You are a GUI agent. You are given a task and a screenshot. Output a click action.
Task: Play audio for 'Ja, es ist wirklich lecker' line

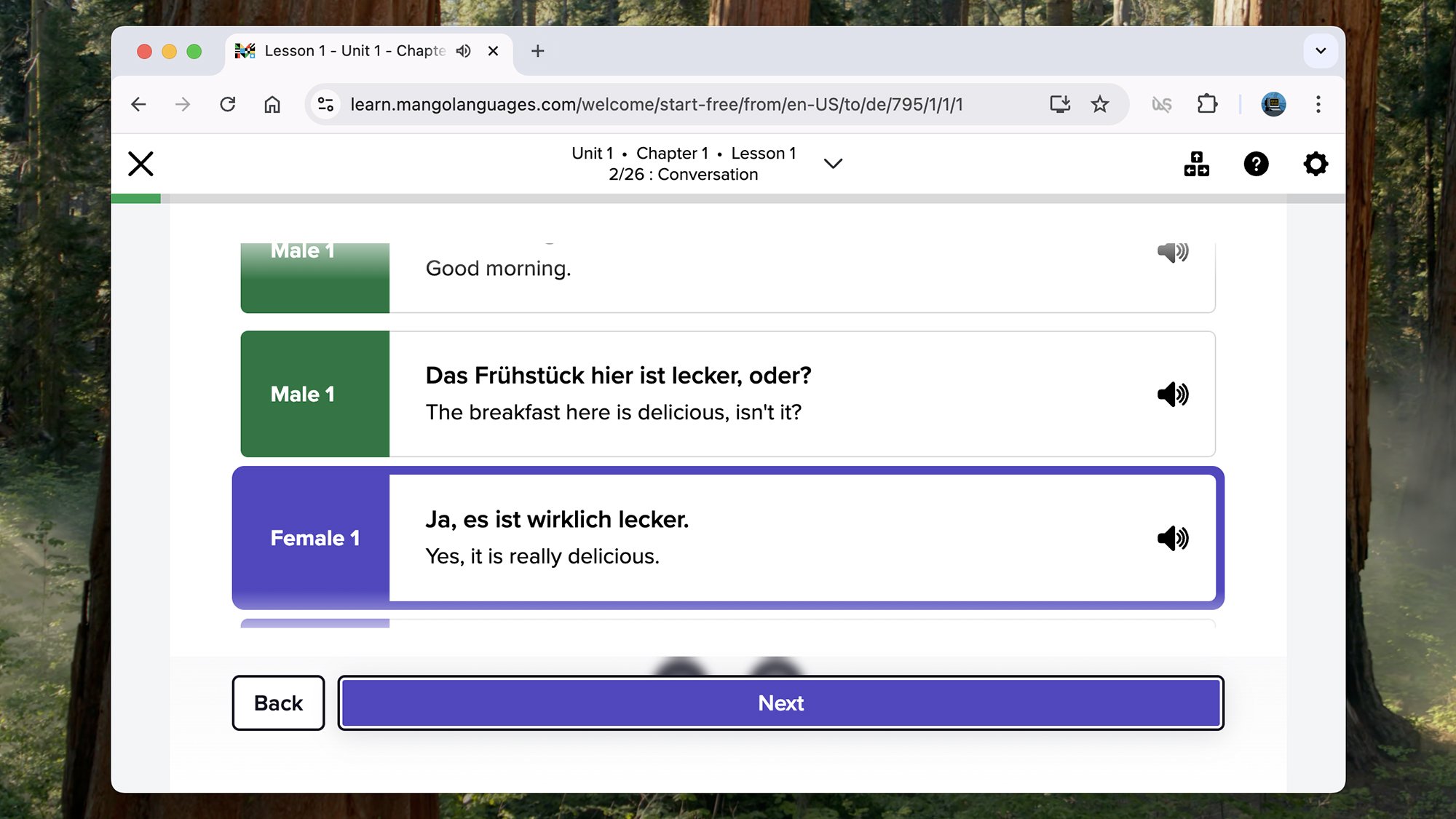[1173, 538]
